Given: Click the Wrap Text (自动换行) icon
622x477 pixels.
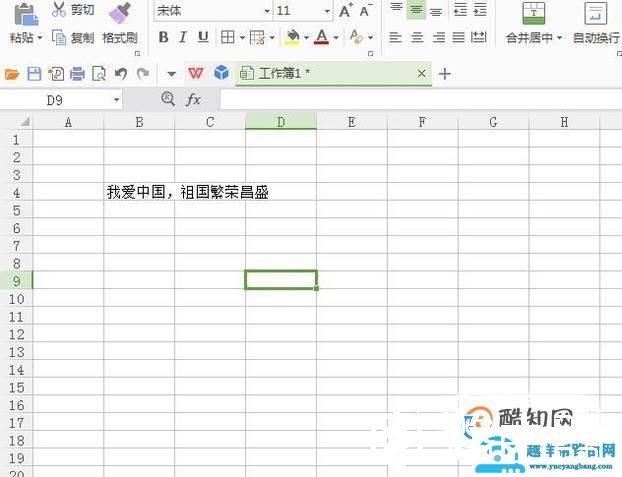Looking at the screenshot, I should [x=595, y=13].
